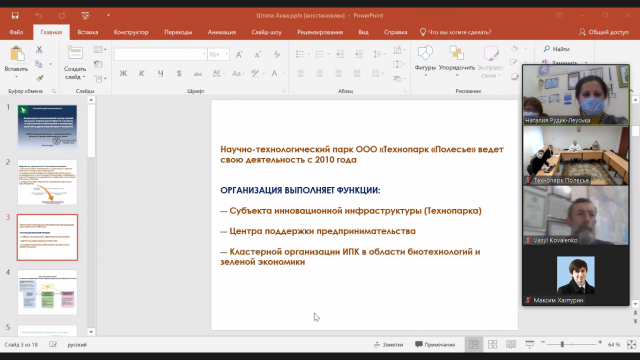Screen dimensions: 640x360
Task: Click русский language in status bar
Action: point(77,344)
